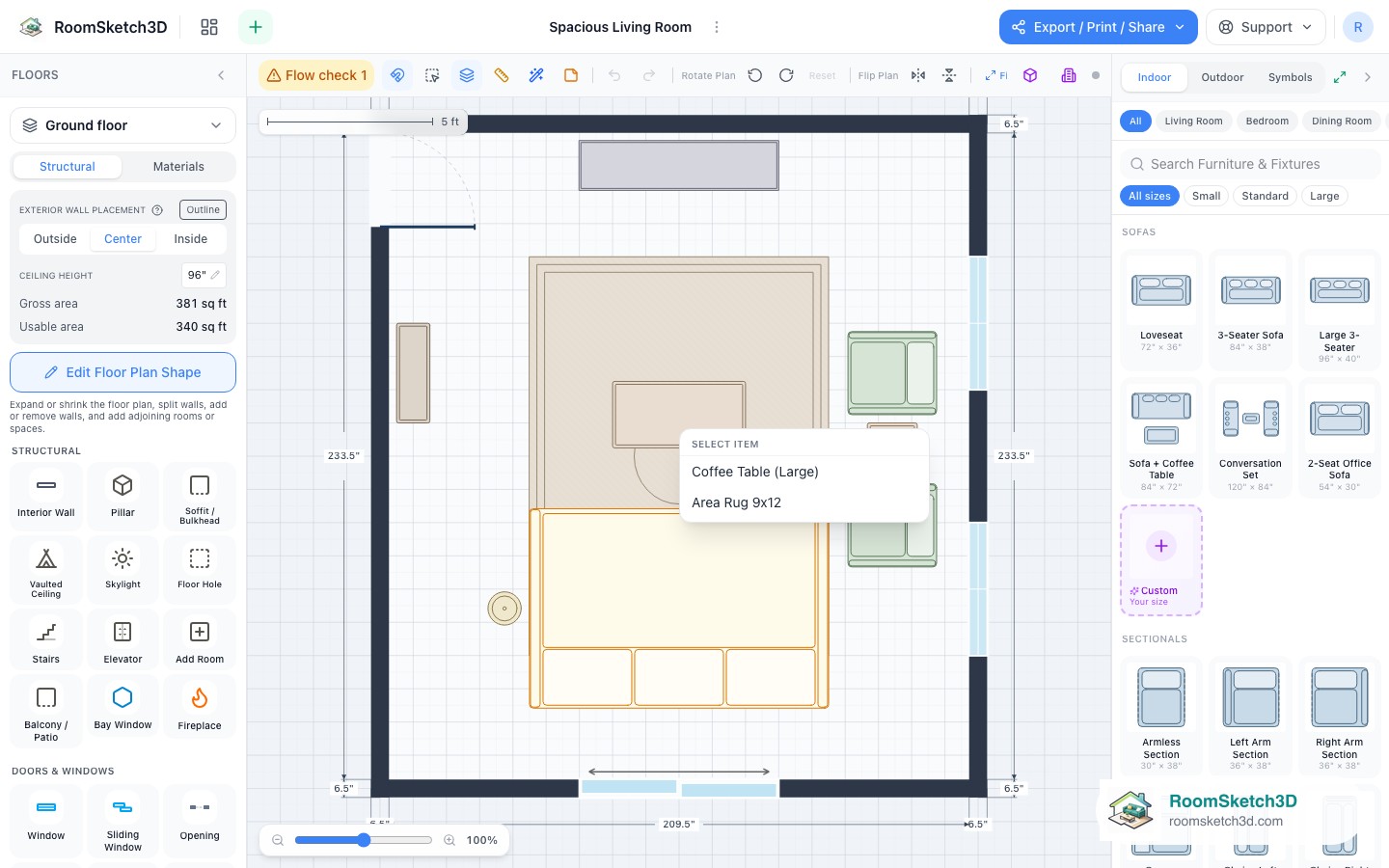Show more furniture tabs with right chevron
Image resolution: width=1389 pixels, height=868 pixels.
click(1368, 77)
